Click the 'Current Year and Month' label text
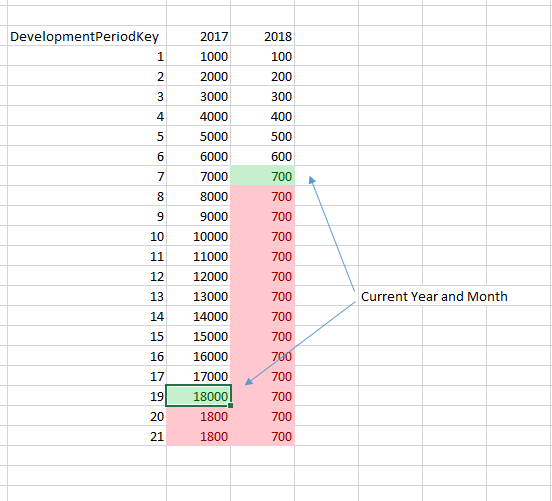Screen dimensions: 552x501 (x=434, y=296)
